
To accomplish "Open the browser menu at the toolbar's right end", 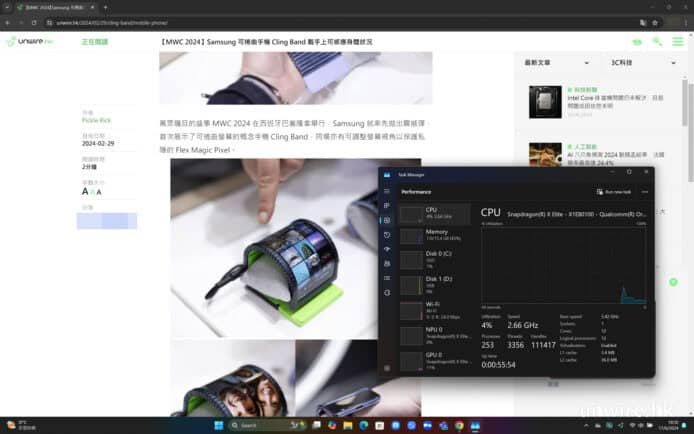I will tap(683, 21).
